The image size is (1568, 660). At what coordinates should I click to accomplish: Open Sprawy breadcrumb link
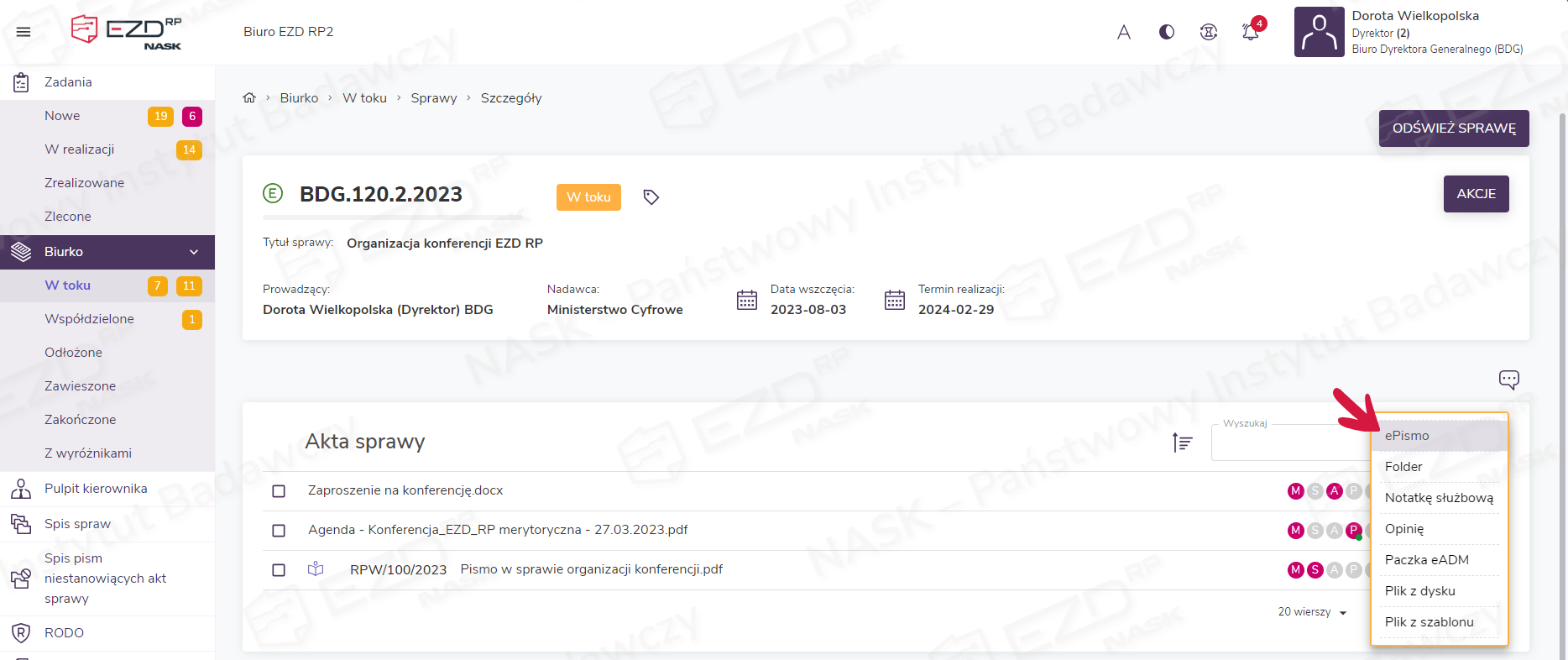pos(433,98)
